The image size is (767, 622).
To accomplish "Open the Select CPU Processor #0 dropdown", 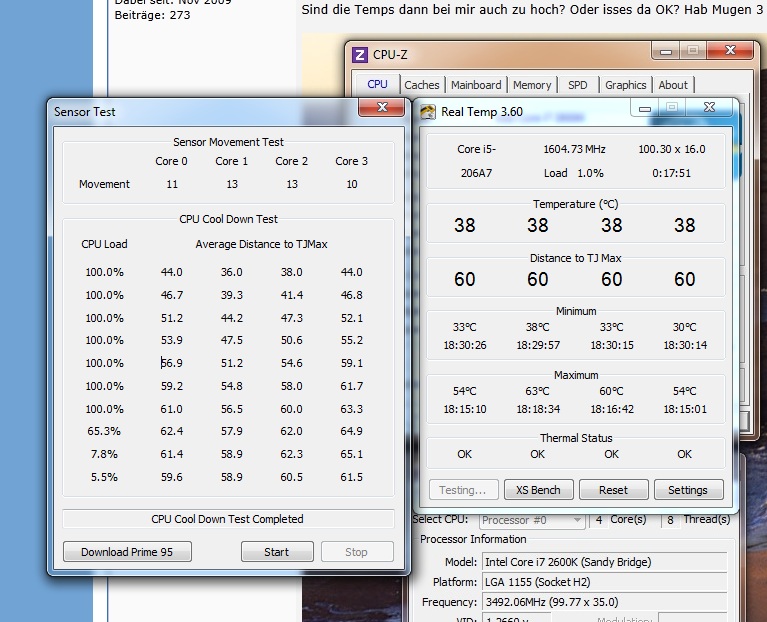I will [x=531, y=520].
